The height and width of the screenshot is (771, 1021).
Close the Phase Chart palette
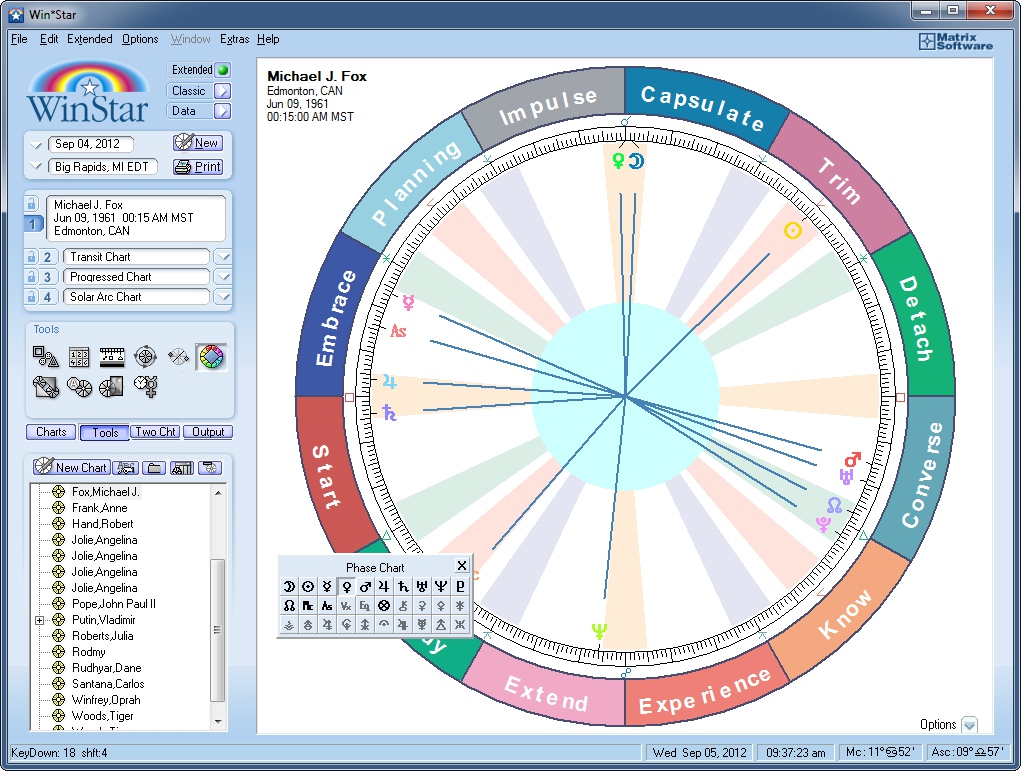(462, 566)
